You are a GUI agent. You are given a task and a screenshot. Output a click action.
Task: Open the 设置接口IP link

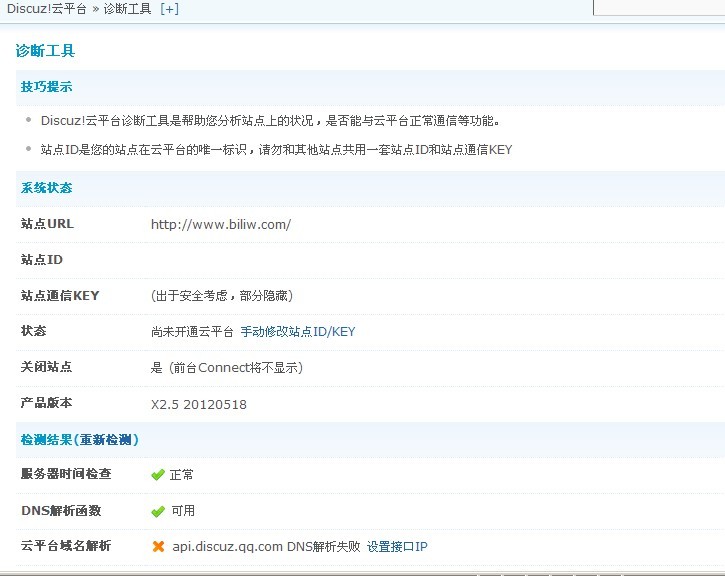397,546
